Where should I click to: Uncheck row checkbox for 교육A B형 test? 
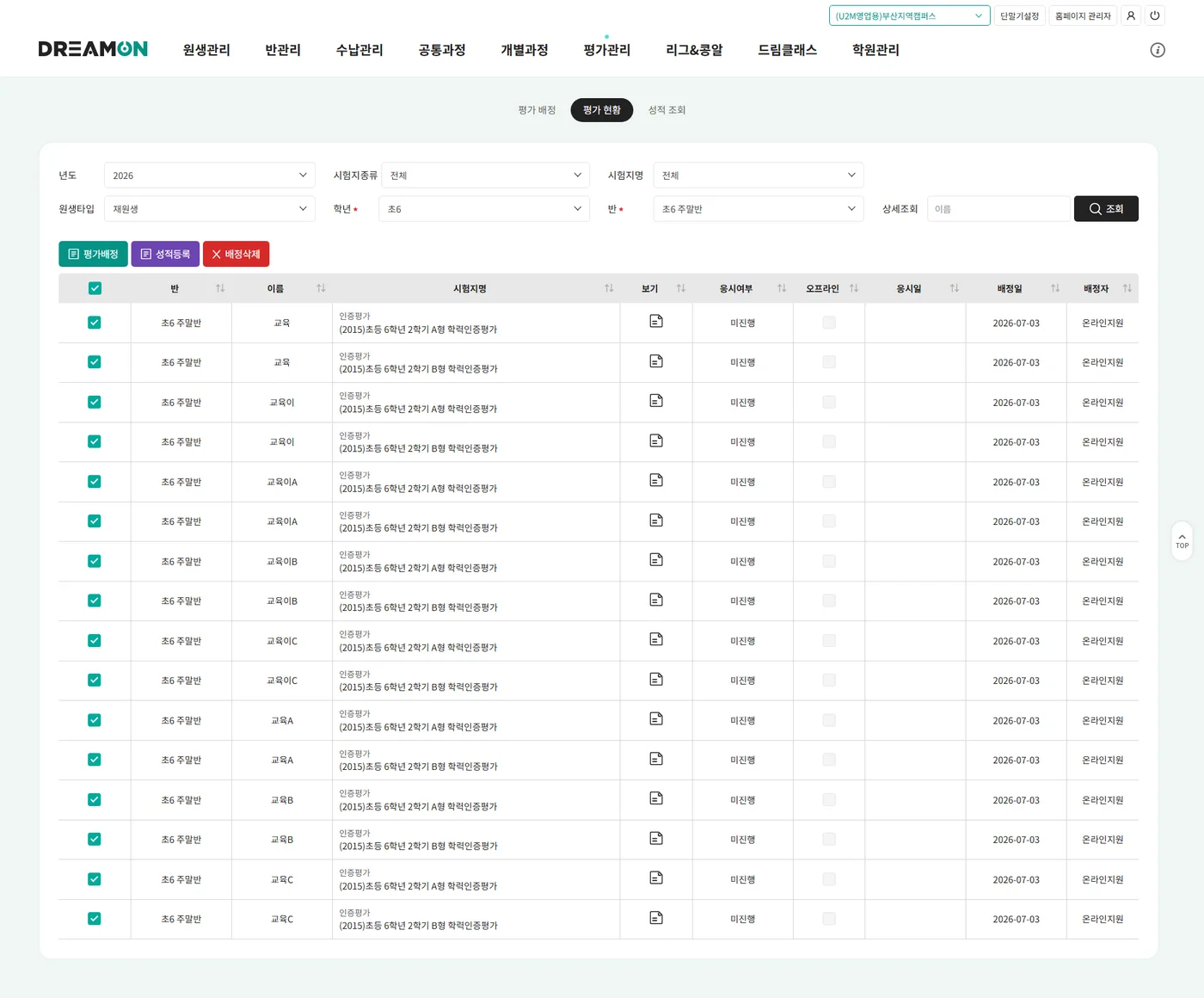(95, 760)
